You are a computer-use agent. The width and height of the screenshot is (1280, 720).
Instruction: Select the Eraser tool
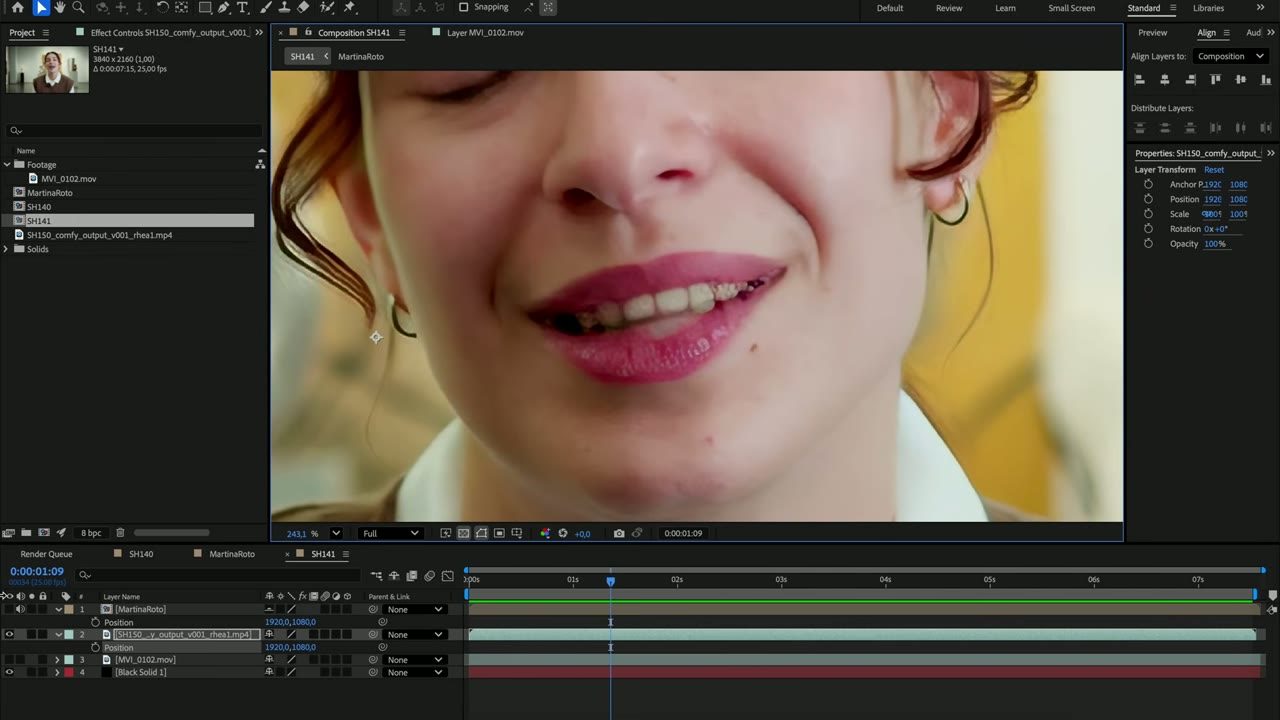pyautogui.click(x=303, y=7)
